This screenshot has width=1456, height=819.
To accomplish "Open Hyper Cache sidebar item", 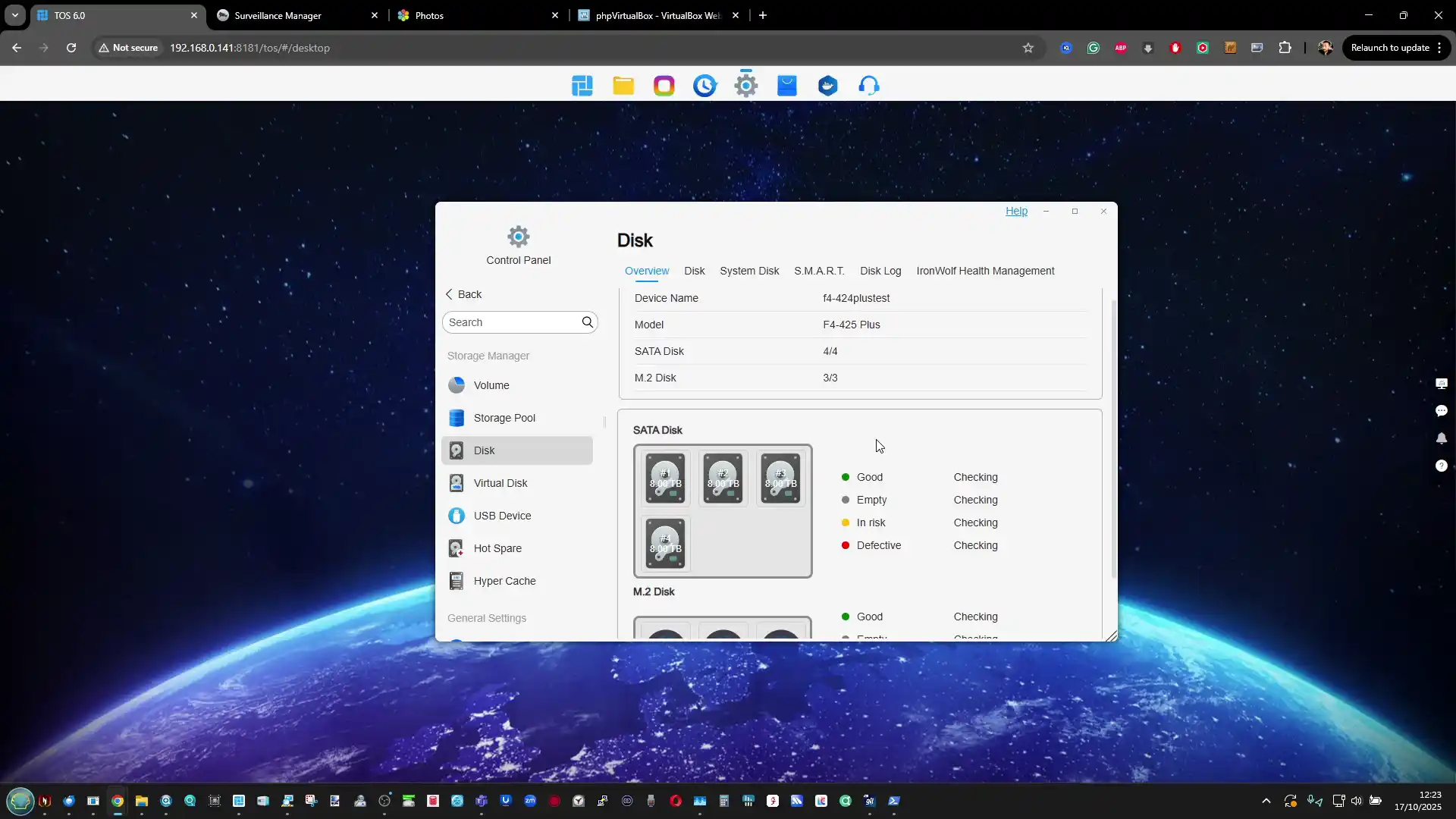I will point(504,581).
